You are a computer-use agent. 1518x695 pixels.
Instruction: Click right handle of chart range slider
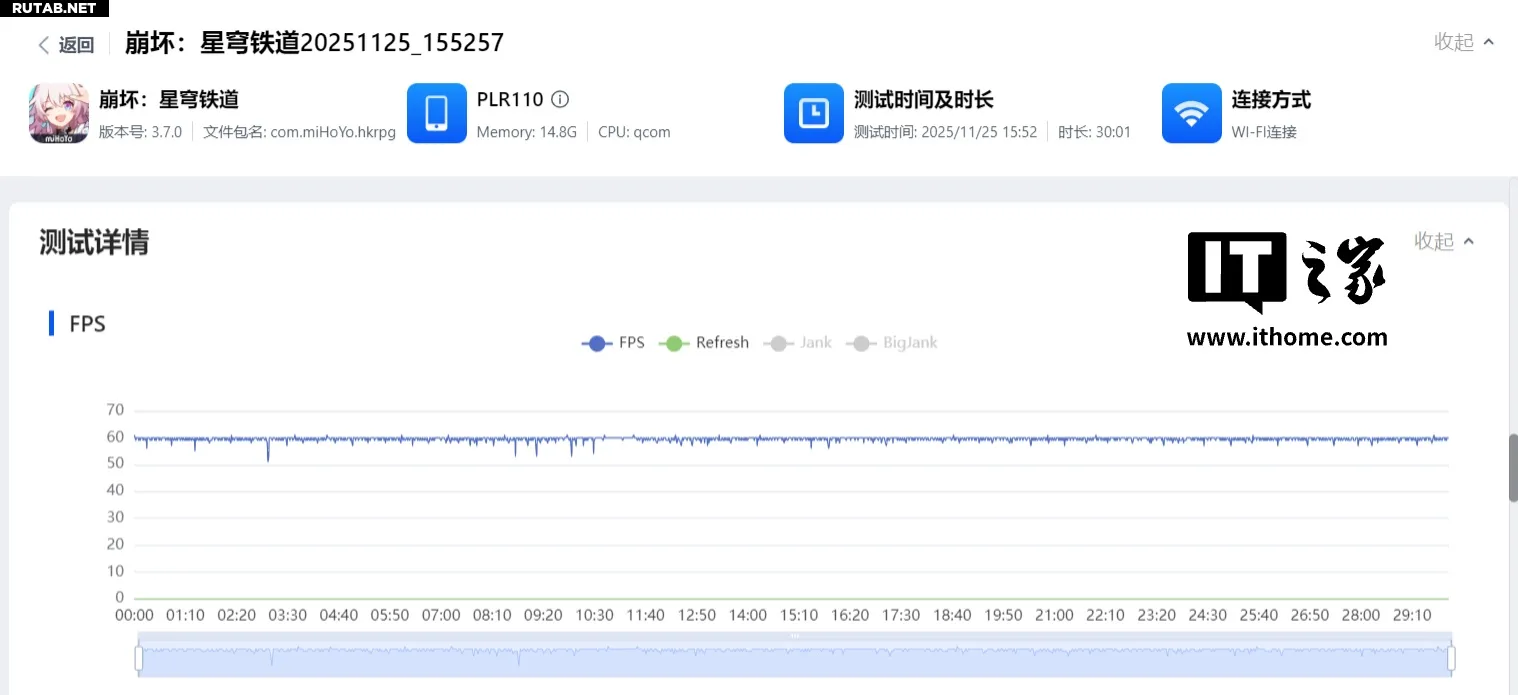[1451, 658]
